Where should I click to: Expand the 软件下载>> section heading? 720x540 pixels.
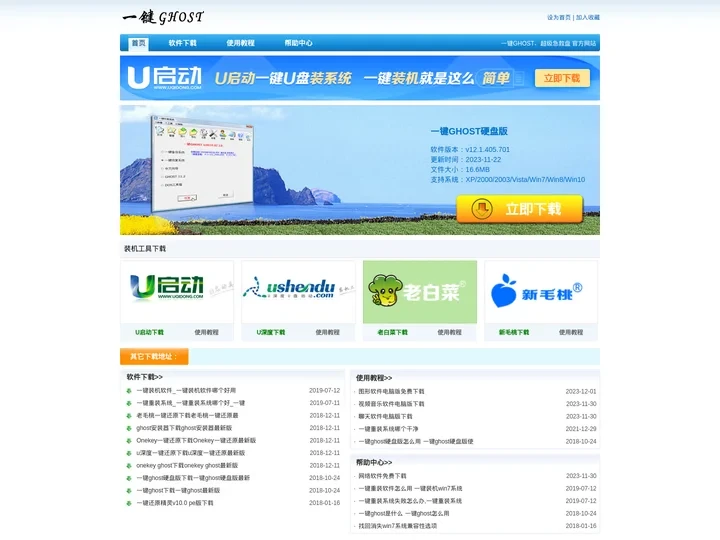coord(145,377)
